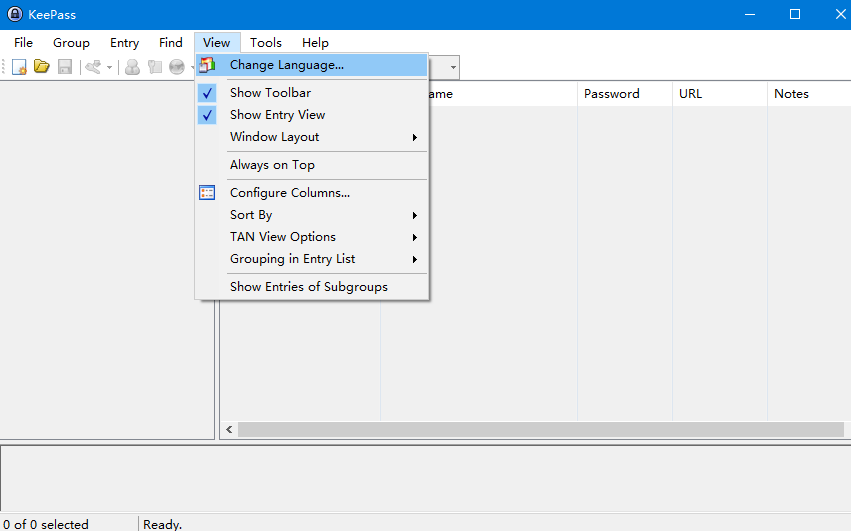Expand the Grouping in Entry List submenu

pyautogui.click(x=312, y=259)
